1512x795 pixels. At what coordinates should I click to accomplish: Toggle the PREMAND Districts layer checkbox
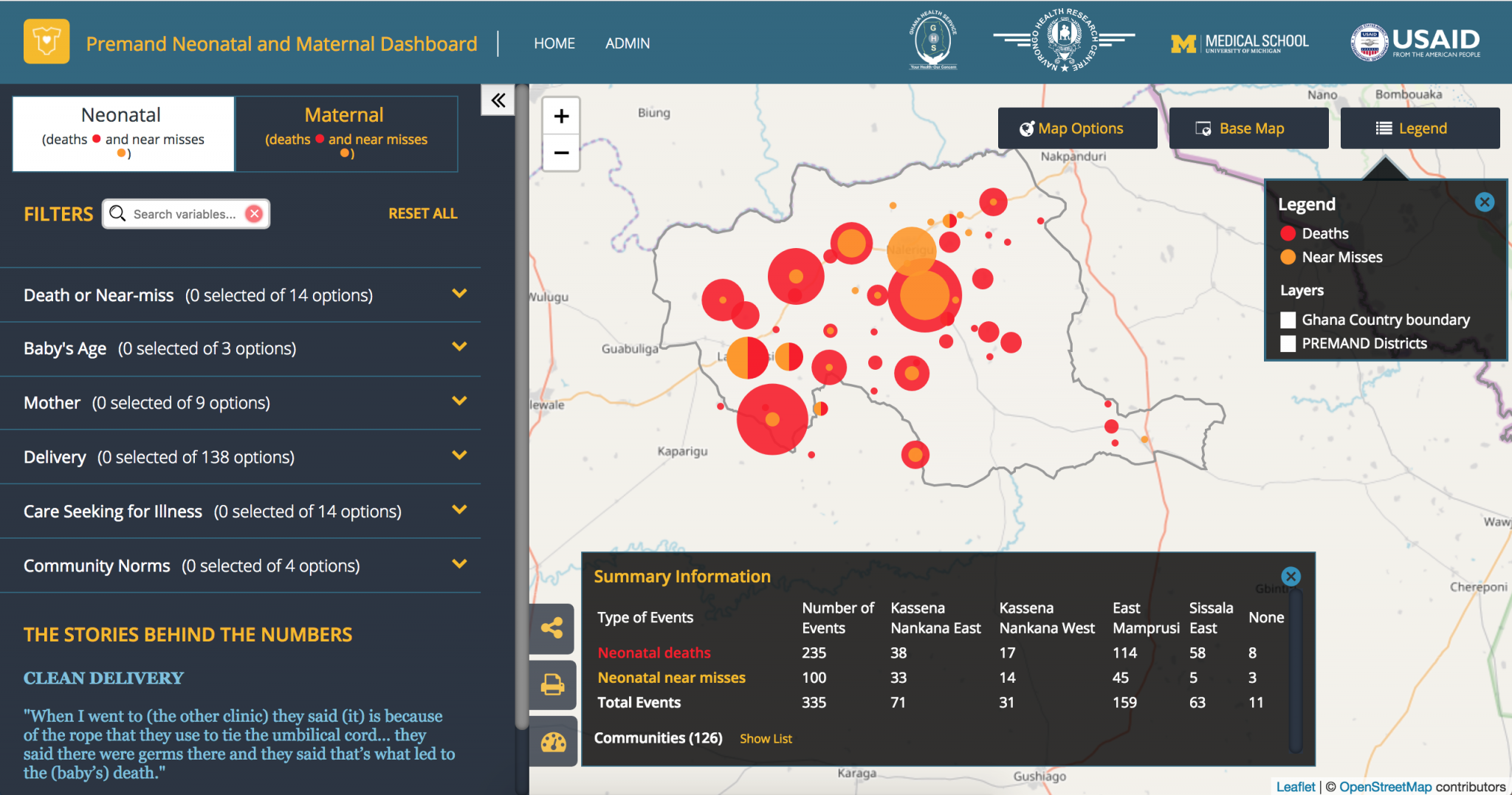pos(1288,343)
